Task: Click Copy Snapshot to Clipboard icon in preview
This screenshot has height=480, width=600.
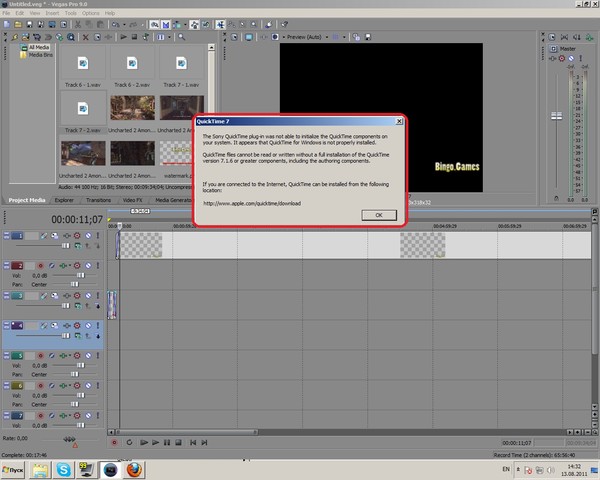Action: (357, 37)
